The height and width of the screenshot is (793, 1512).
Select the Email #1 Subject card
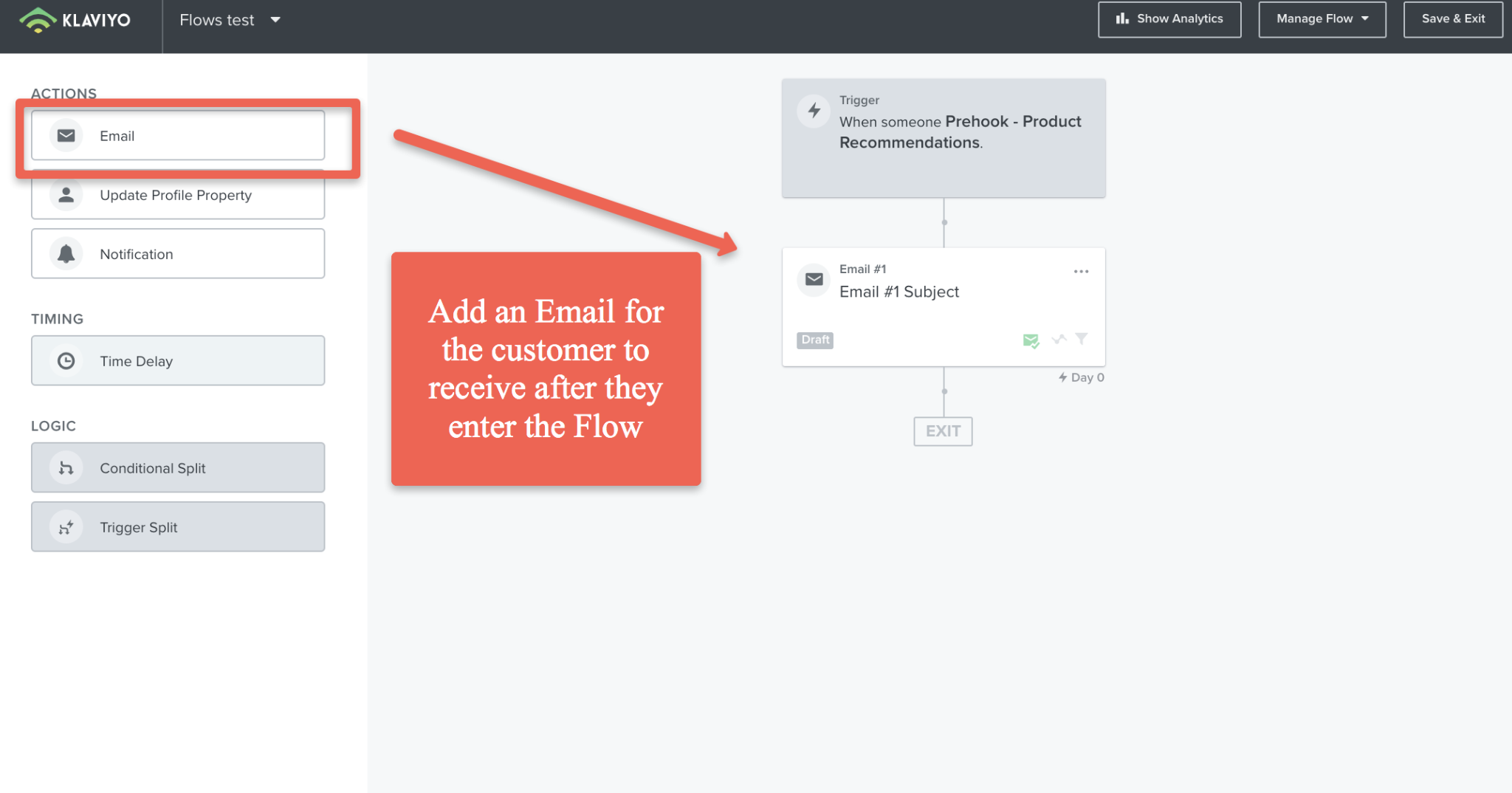point(944,307)
